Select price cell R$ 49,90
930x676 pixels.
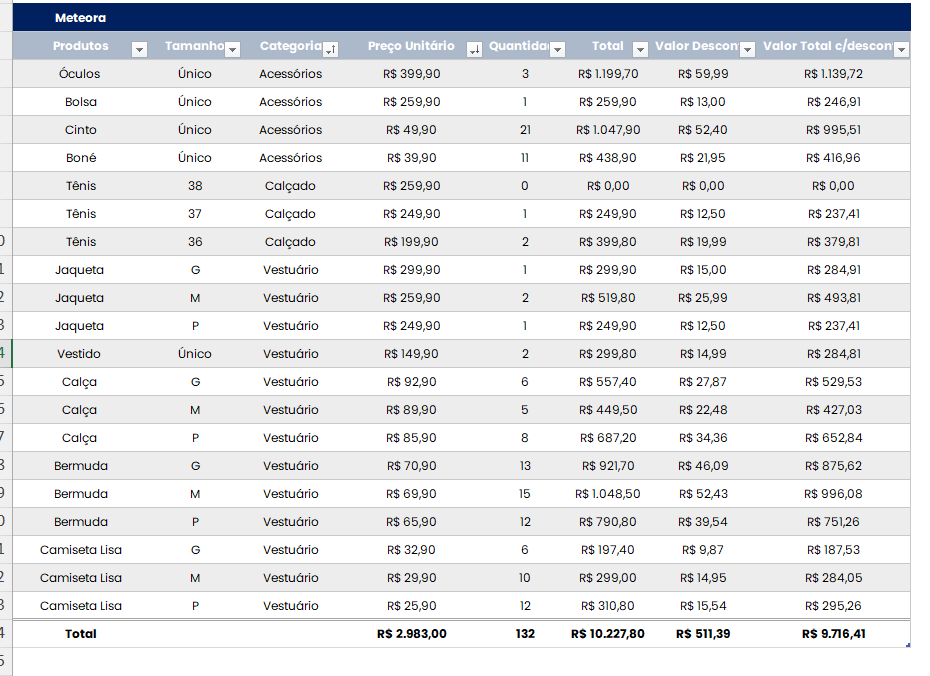[x=411, y=129]
